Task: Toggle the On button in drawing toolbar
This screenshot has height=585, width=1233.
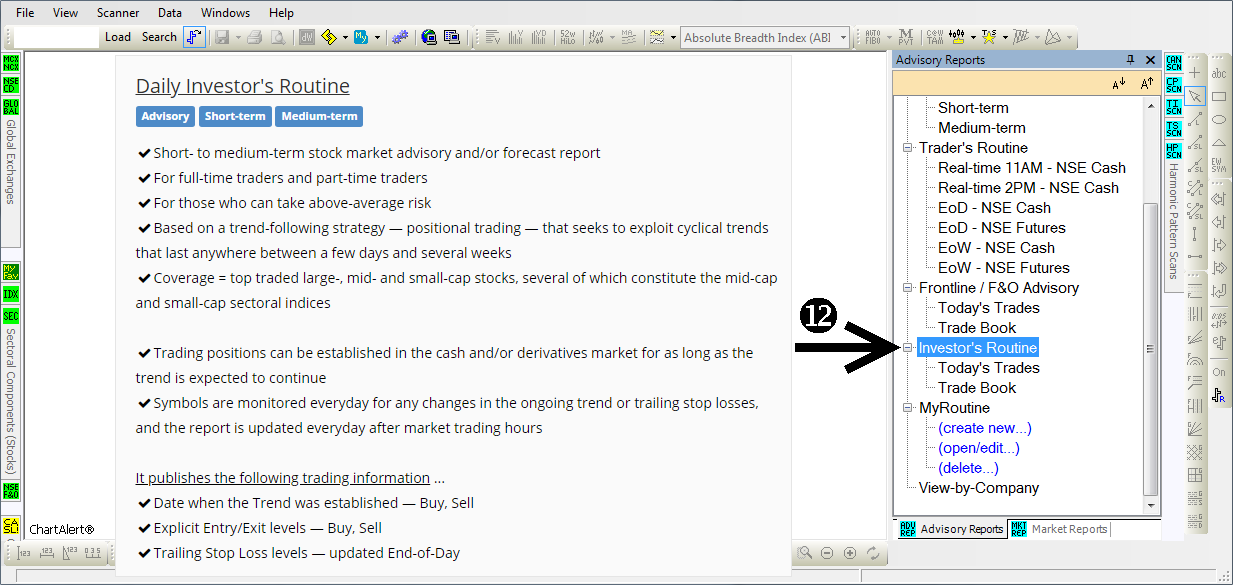Action: [x=1219, y=372]
